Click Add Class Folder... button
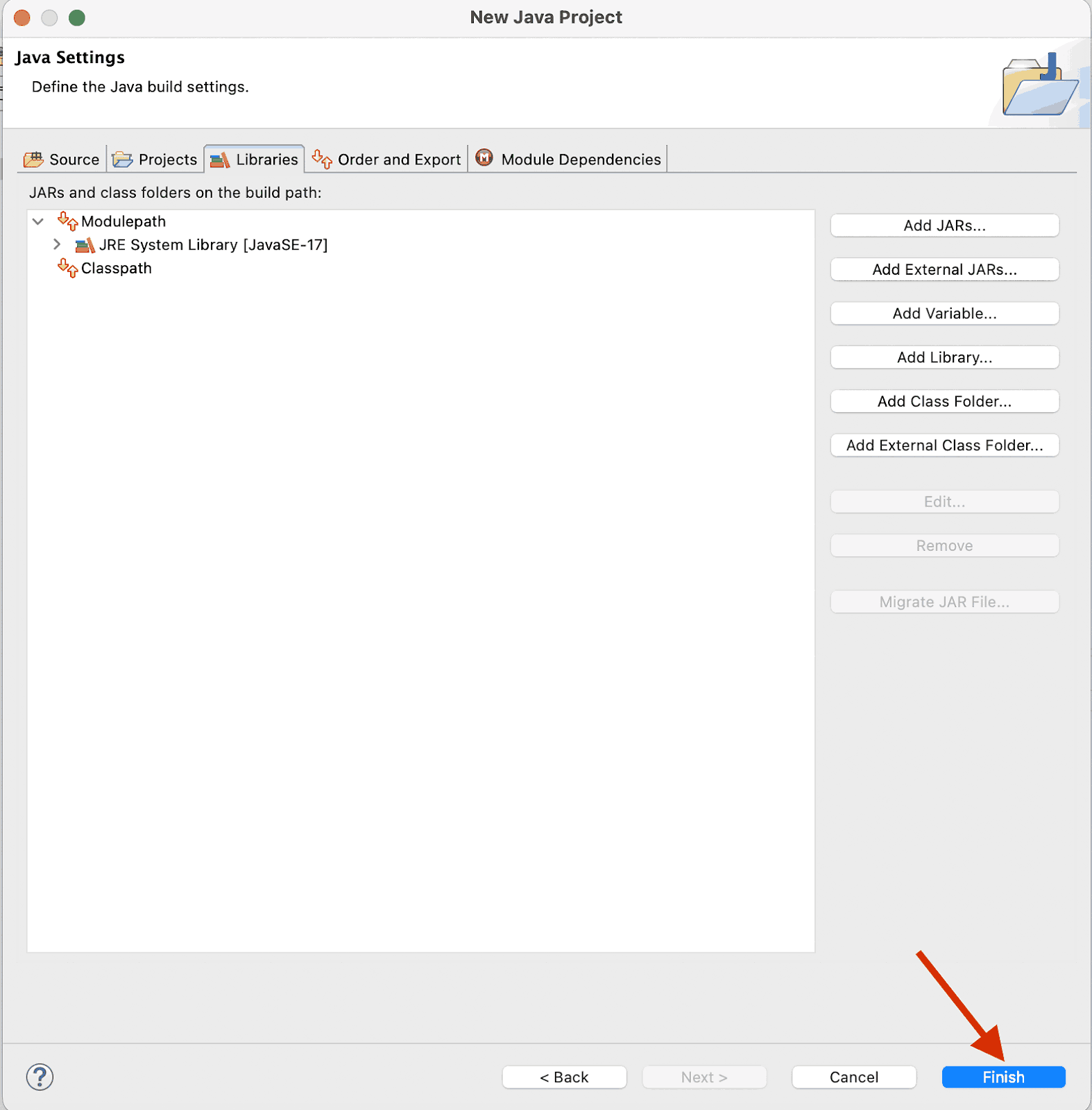 (x=944, y=401)
